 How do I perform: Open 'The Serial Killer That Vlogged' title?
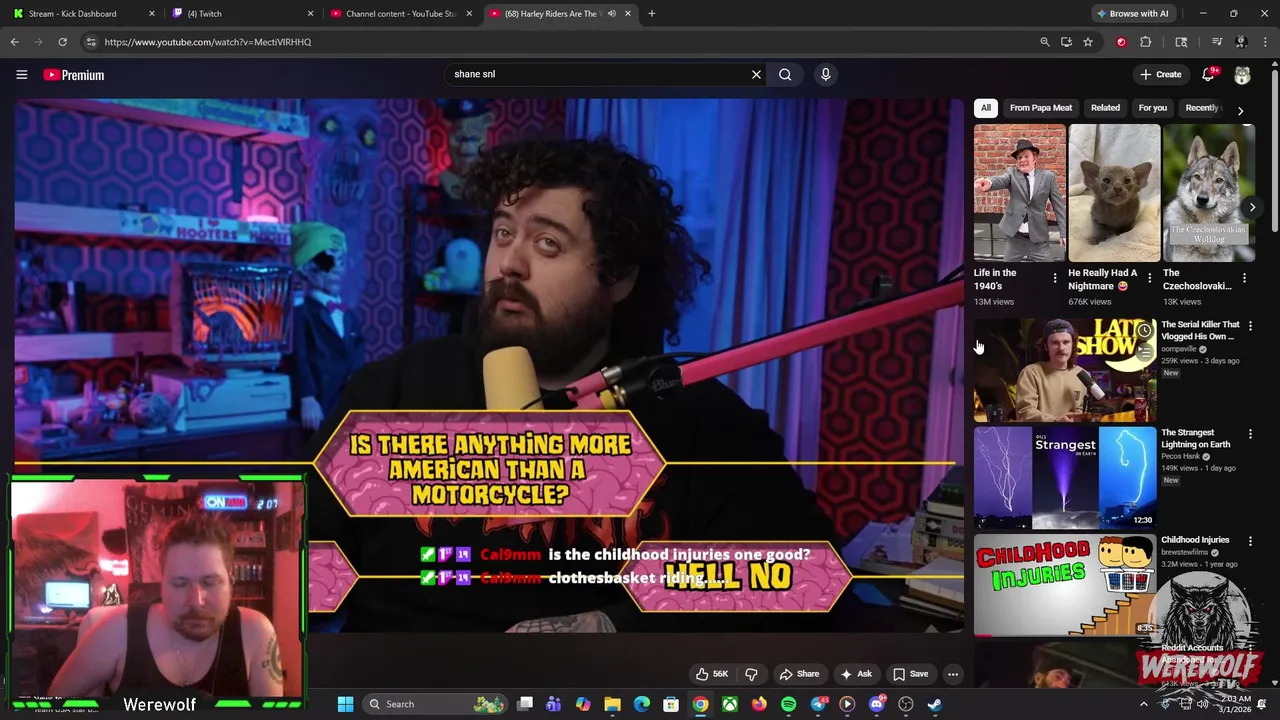click(1200, 330)
